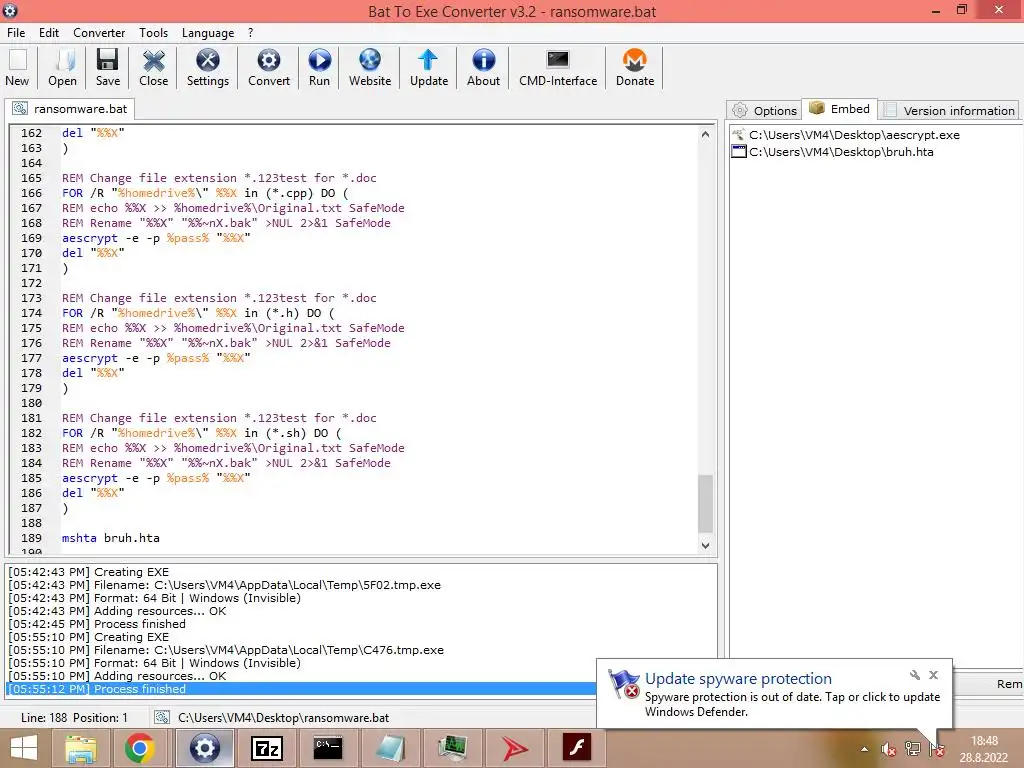Click line 182 with '*.sh' loop
Image resolution: width=1024 pixels, height=768 pixels.
[x=202, y=433]
